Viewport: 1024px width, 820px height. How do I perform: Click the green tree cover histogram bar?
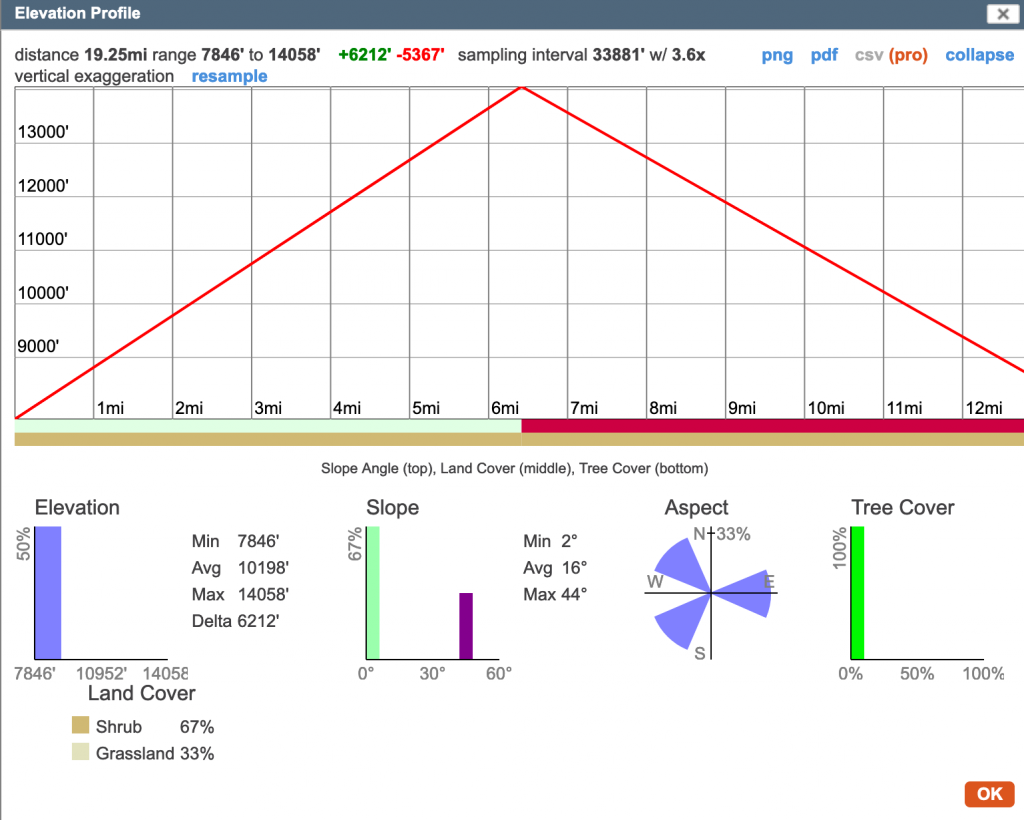(x=856, y=592)
